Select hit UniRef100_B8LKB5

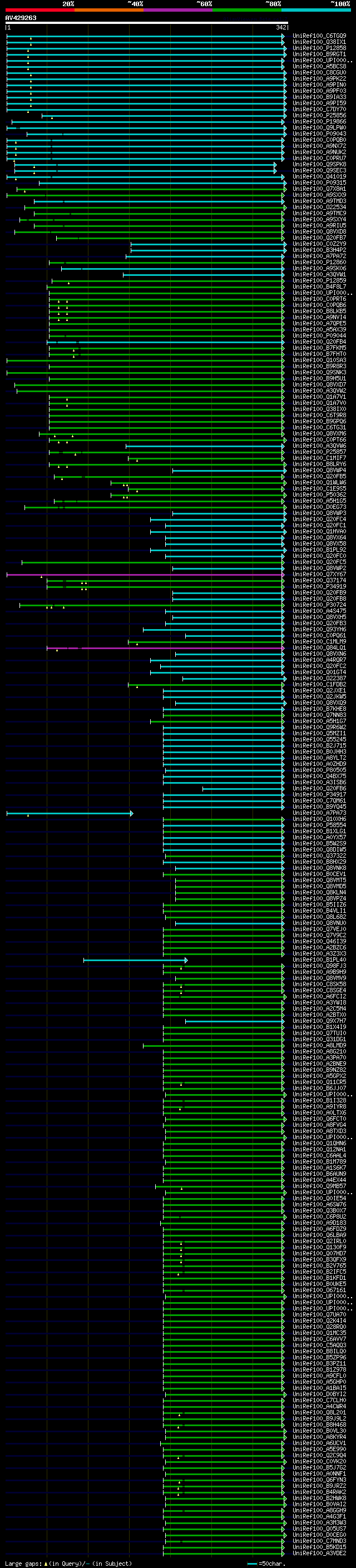point(319,311)
